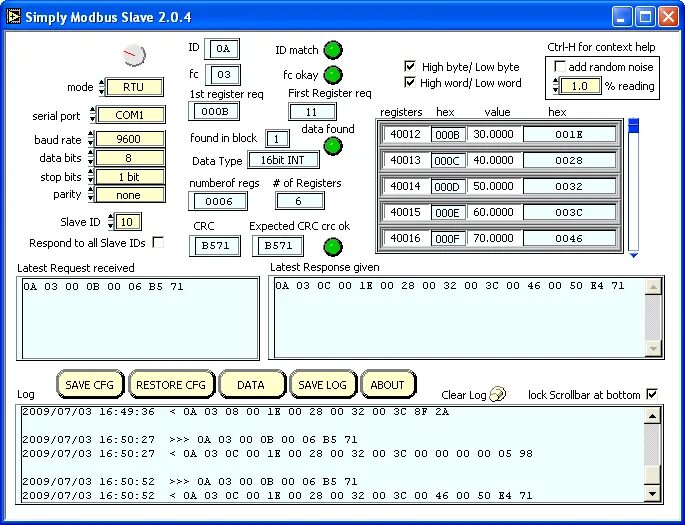685x525 pixels.
Task: Click the fc okay green LED indicator
Action: 333,75
